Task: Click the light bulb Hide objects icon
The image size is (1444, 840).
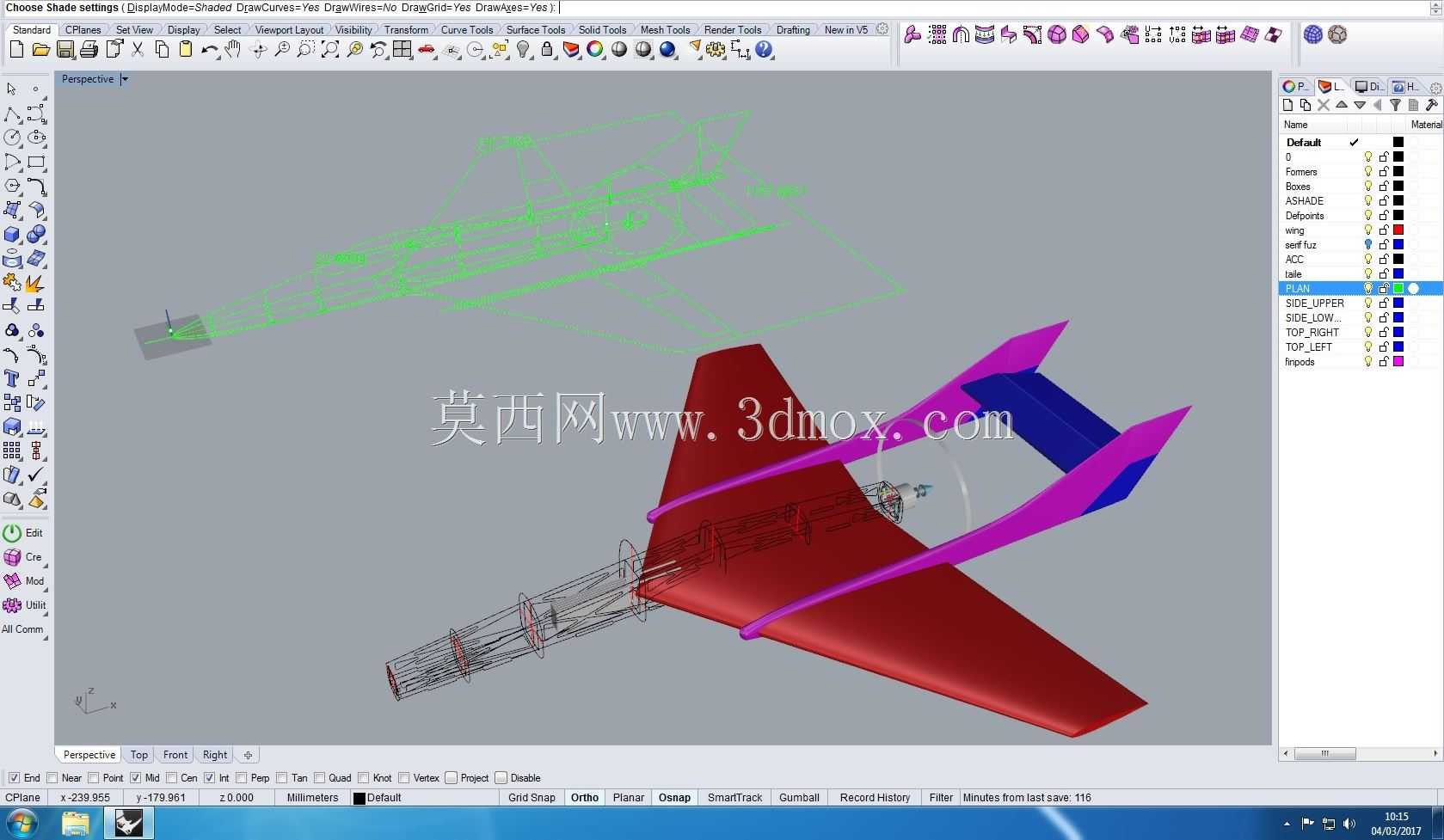Action: (x=523, y=50)
